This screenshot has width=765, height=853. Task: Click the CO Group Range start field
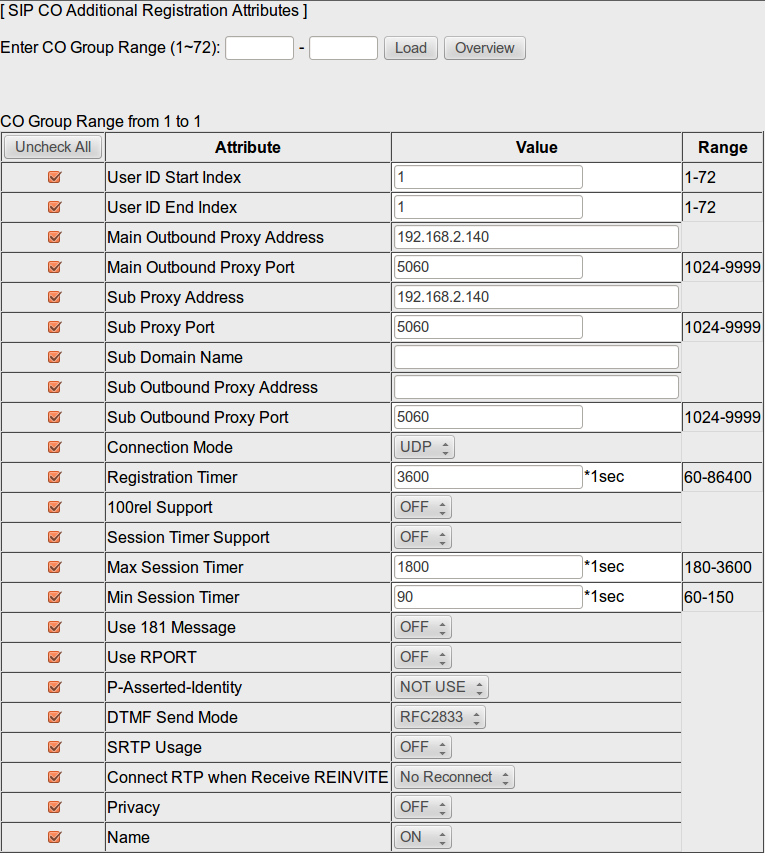259,48
